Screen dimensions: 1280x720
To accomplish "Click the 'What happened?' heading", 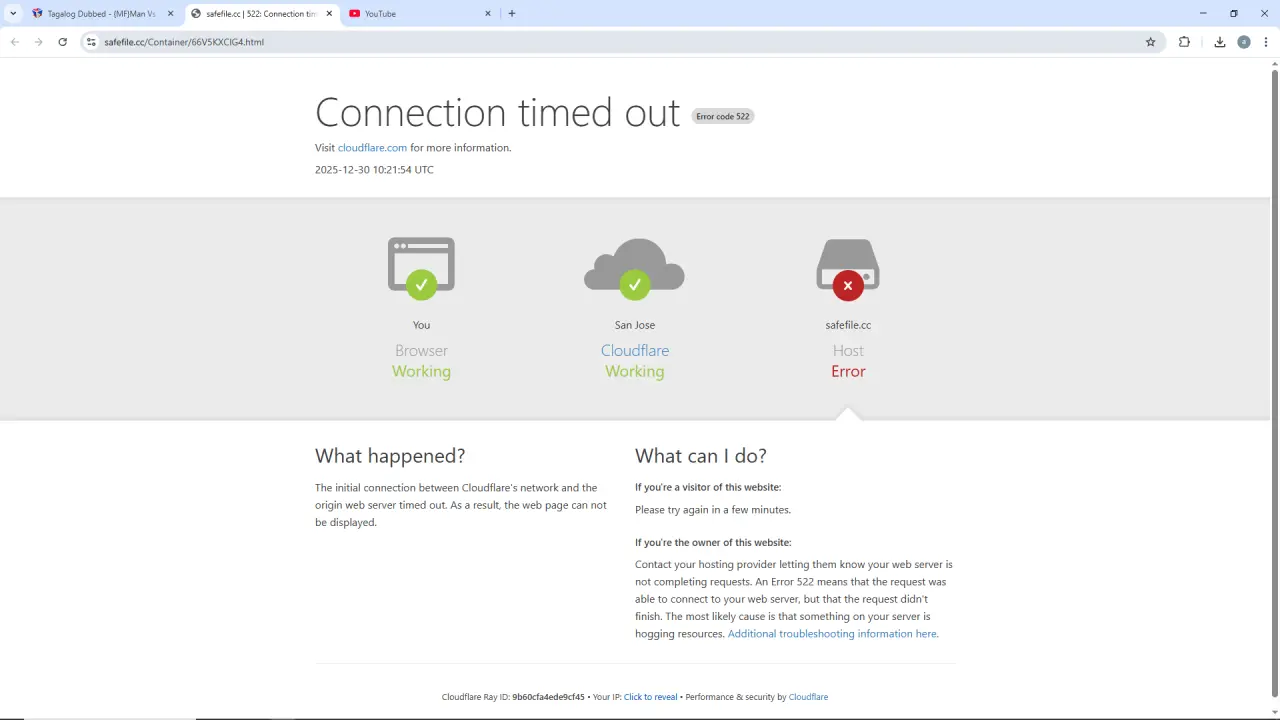I will click(x=390, y=456).
